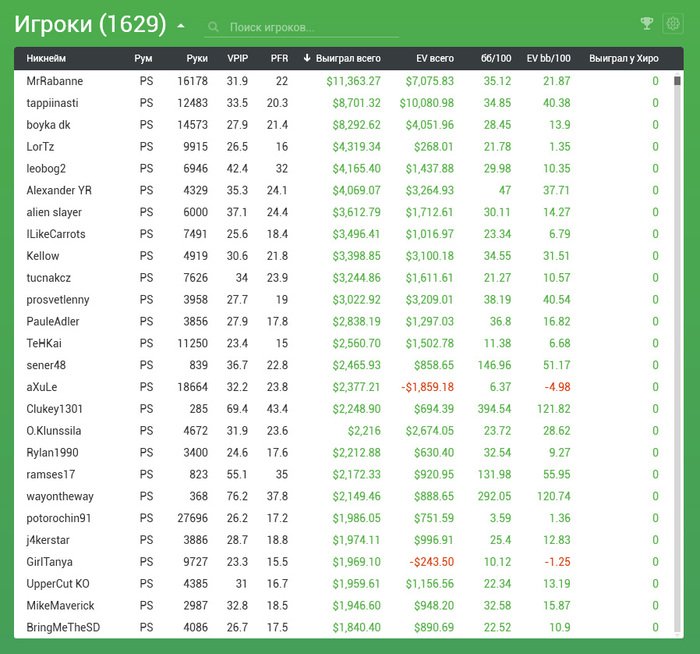Sort by the EV всего column header
Viewport: 700px width, 654px height.
pyautogui.click(x=435, y=59)
